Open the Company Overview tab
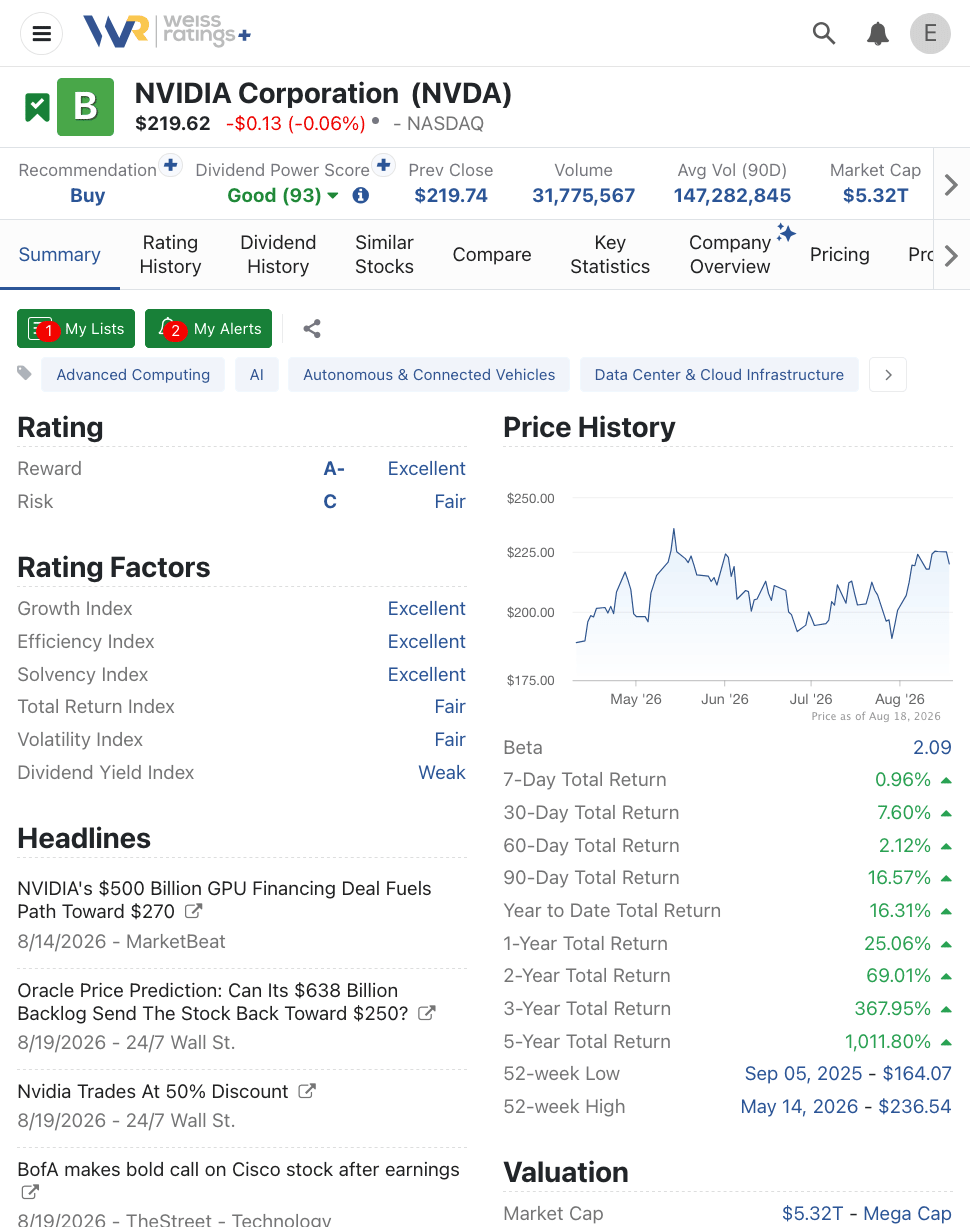This screenshot has width=970, height=1227. (730, 255)
